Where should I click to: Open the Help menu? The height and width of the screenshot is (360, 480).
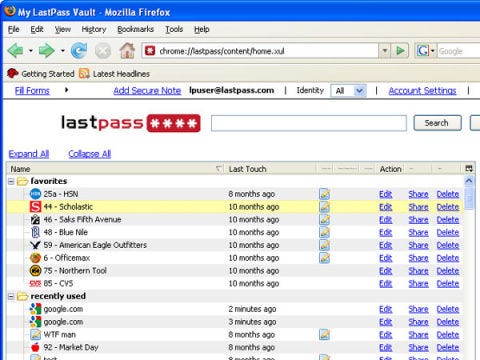click(202, 29)
